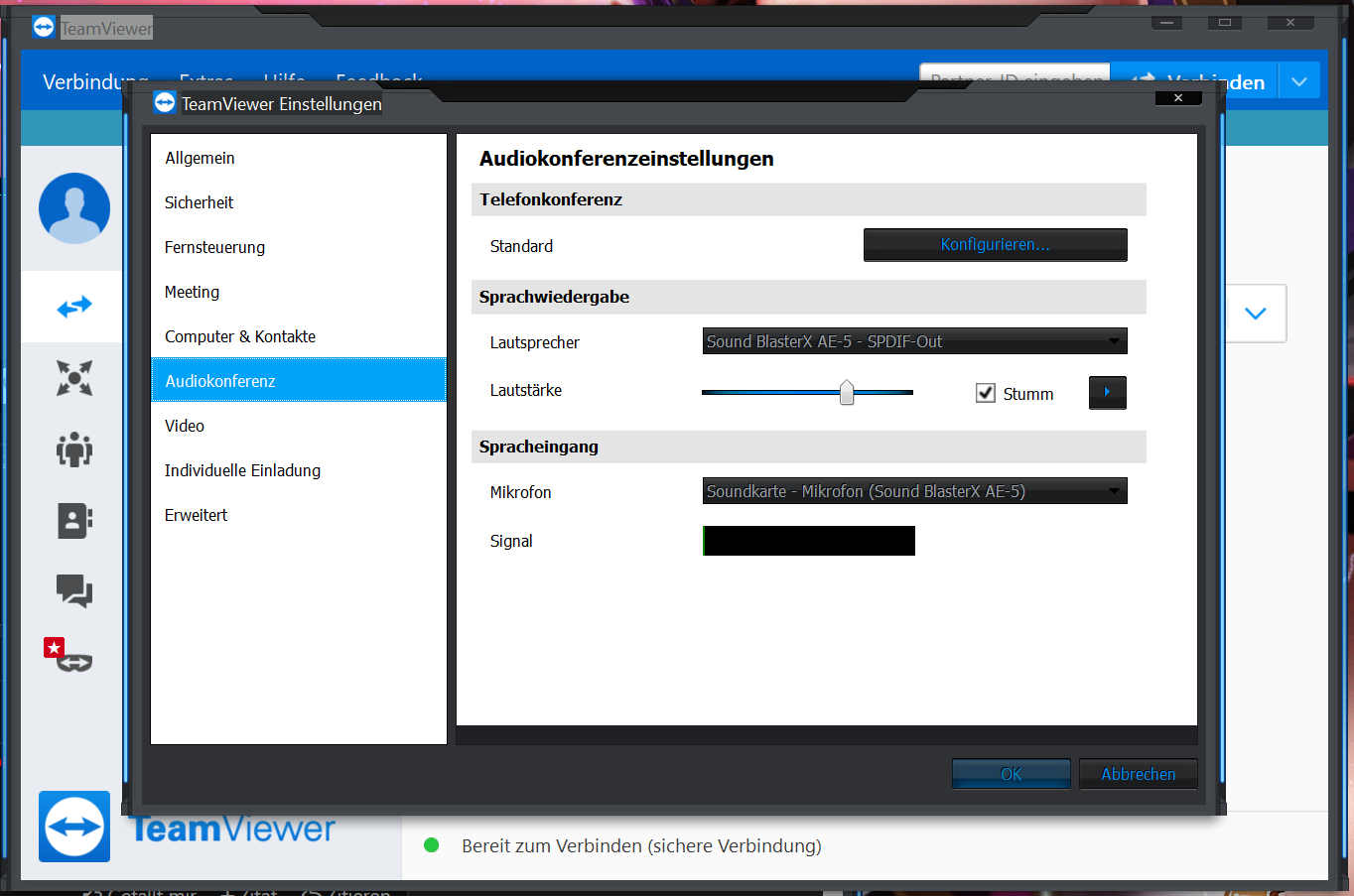
Task: Expand the Verbinden button dropdown arrow
Action: [1299, 81]
